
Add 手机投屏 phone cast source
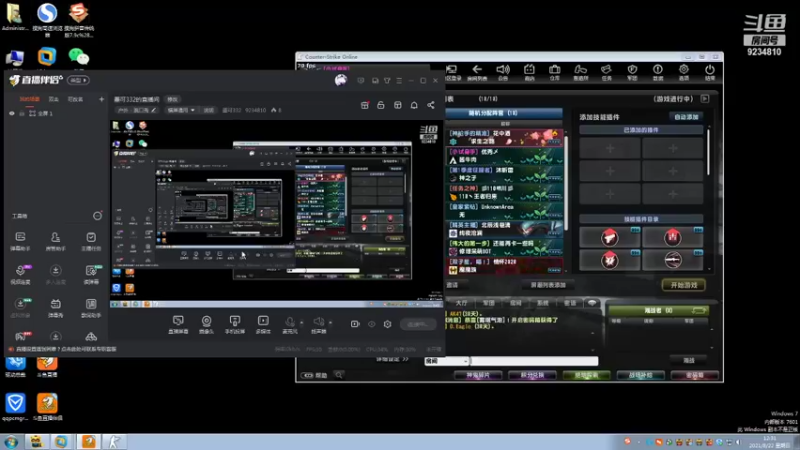point(235,324)
